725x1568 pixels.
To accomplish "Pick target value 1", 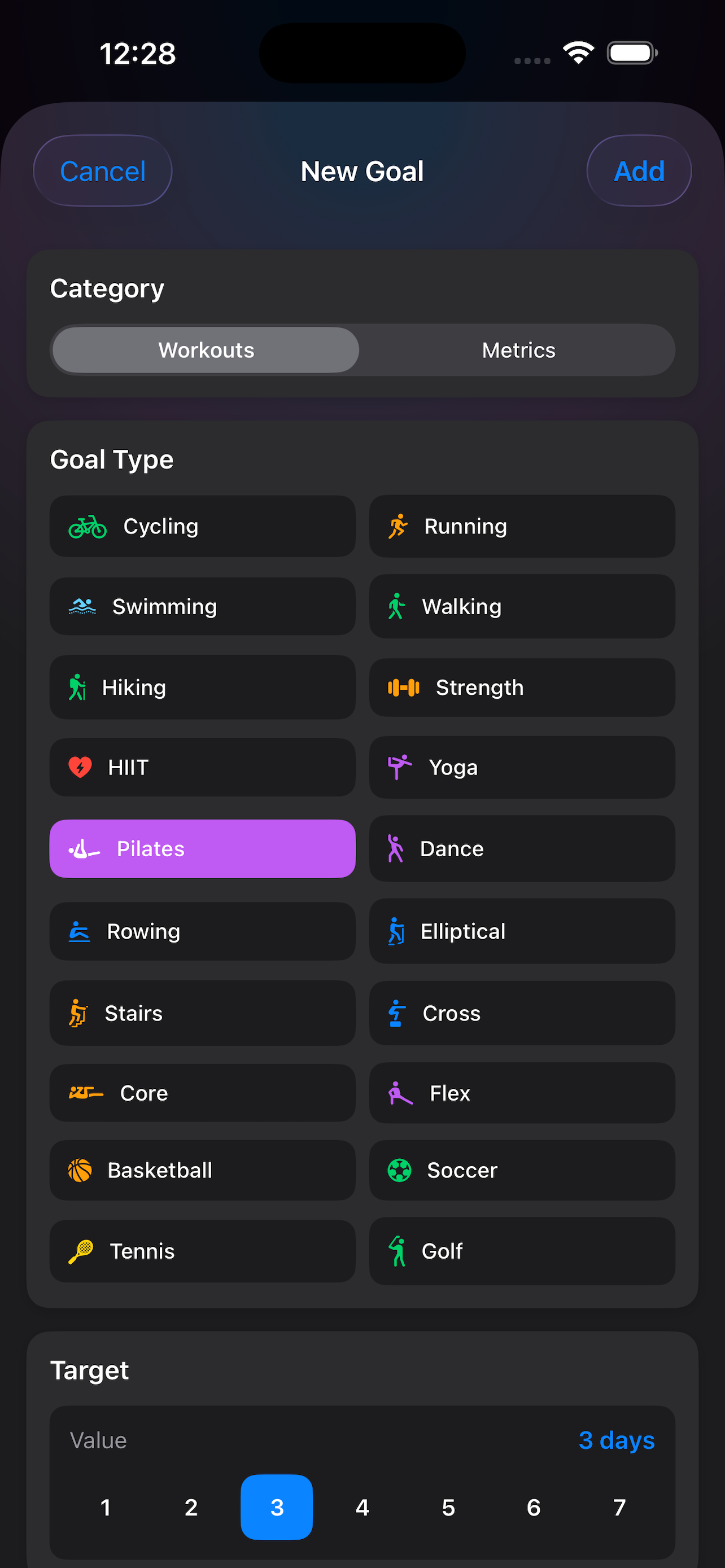I will point(106,1507).
